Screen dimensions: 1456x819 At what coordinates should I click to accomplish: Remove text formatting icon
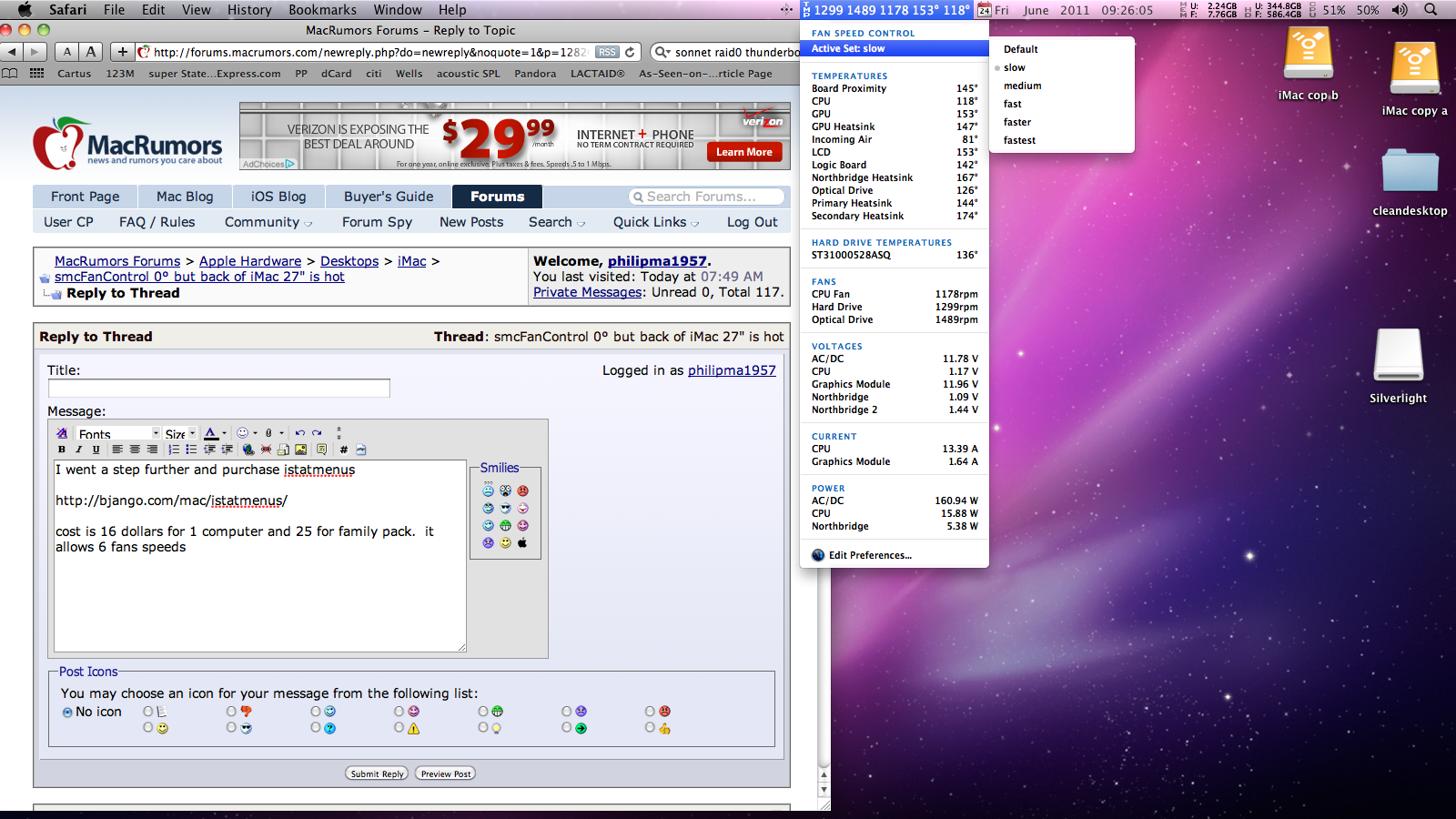point(62,433)
